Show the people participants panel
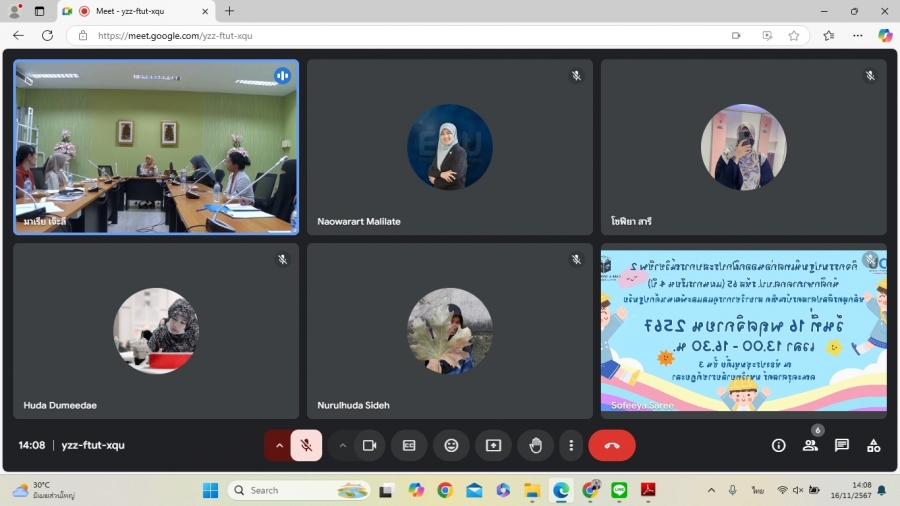This screenshot has height=506, width=900. tap(810, 445)
